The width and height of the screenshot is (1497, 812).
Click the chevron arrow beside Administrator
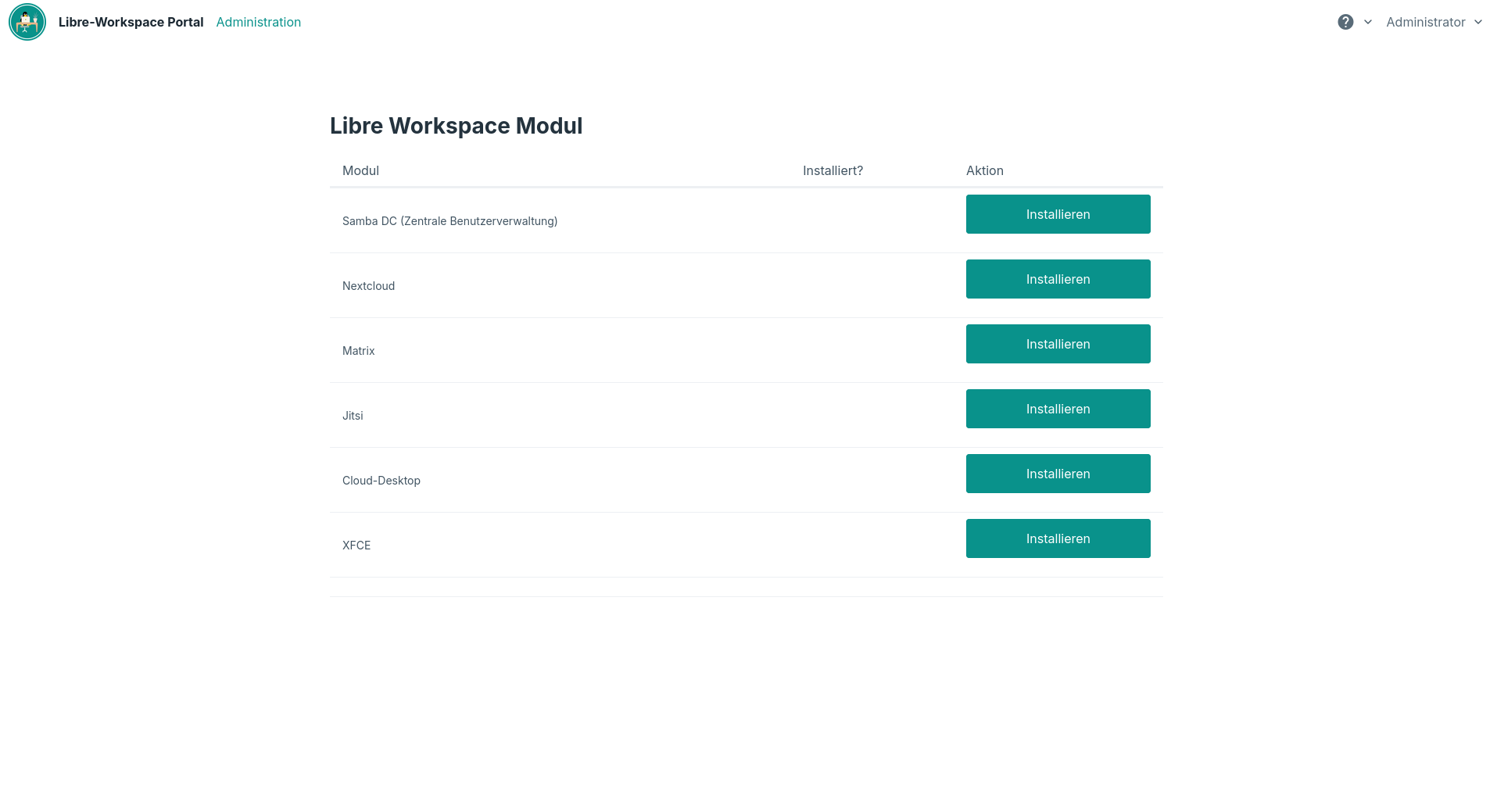(x=1477, y=22)
